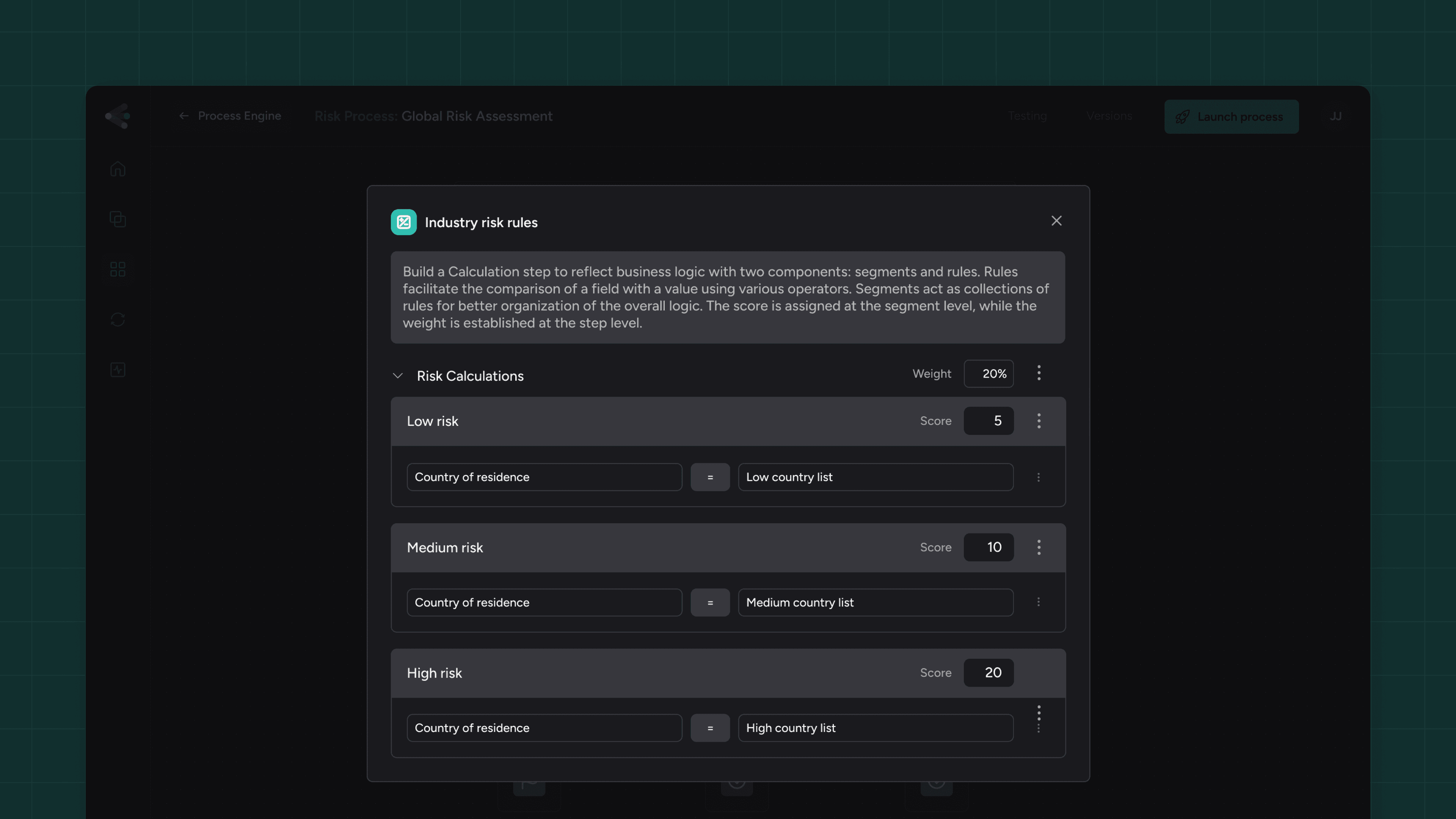Open the Low risk segment options menu
Screen dimensions: 1456x819
1039,420
